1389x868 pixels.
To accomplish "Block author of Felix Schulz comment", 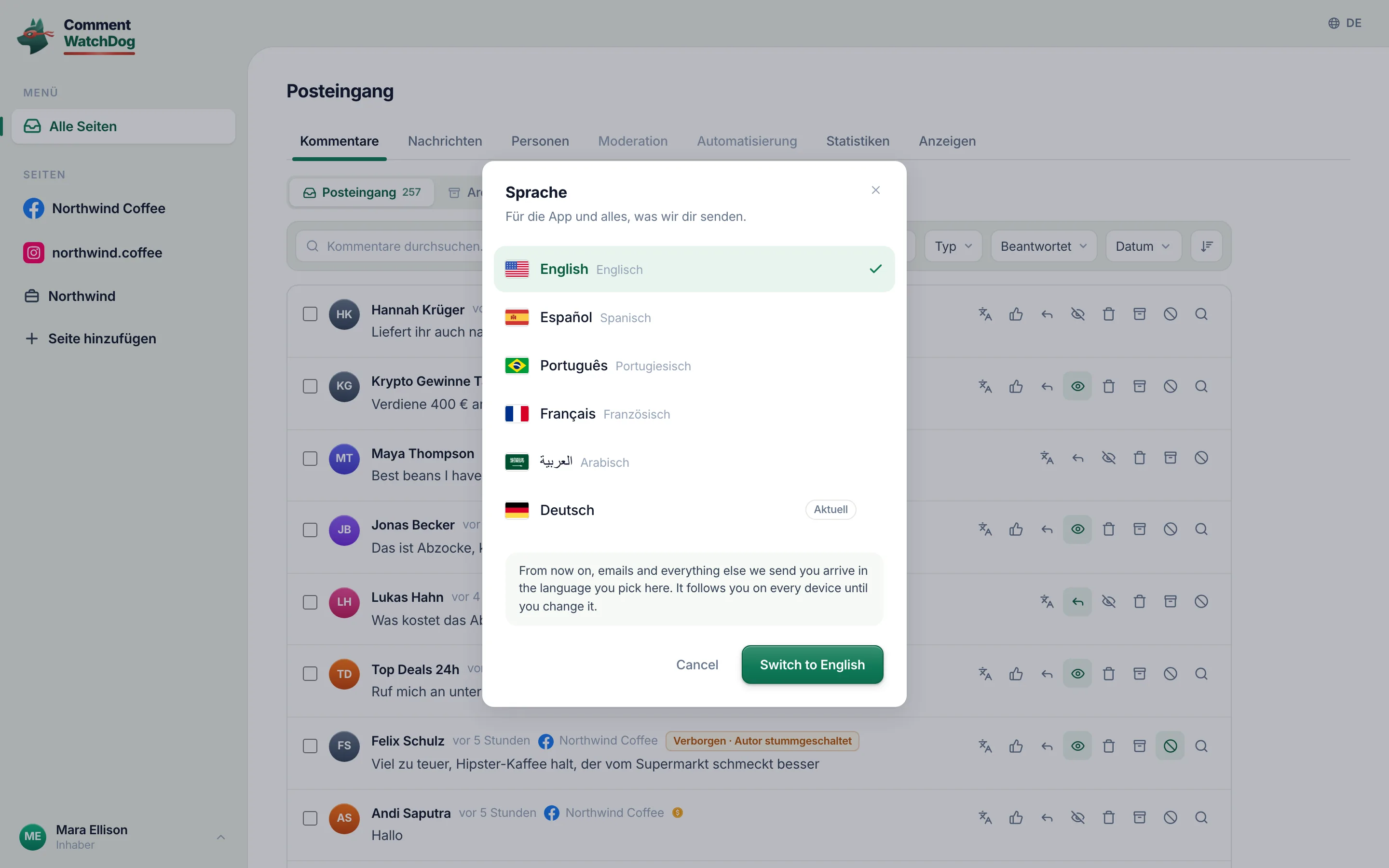I will pos(1171,746).
